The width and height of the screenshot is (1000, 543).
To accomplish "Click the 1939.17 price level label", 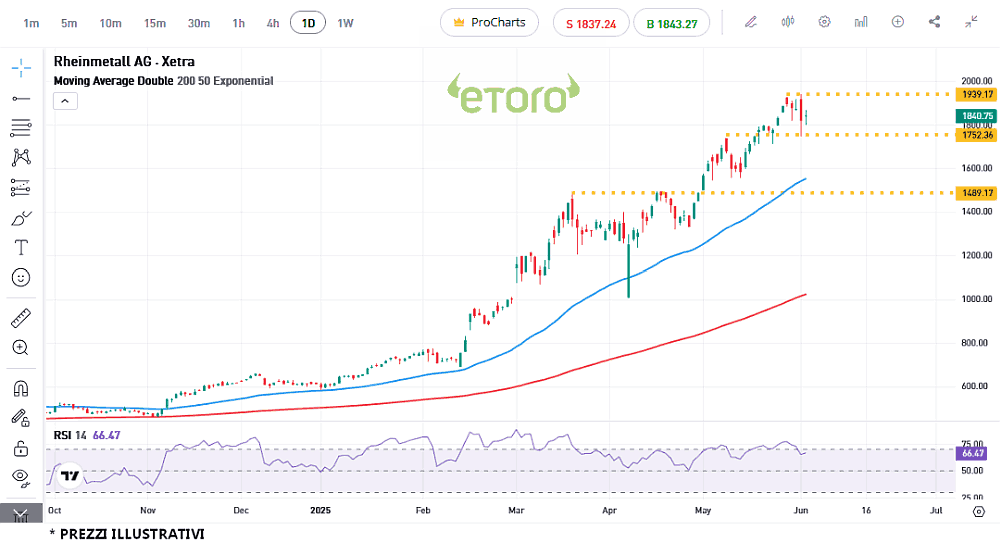I will pos(976,94).
